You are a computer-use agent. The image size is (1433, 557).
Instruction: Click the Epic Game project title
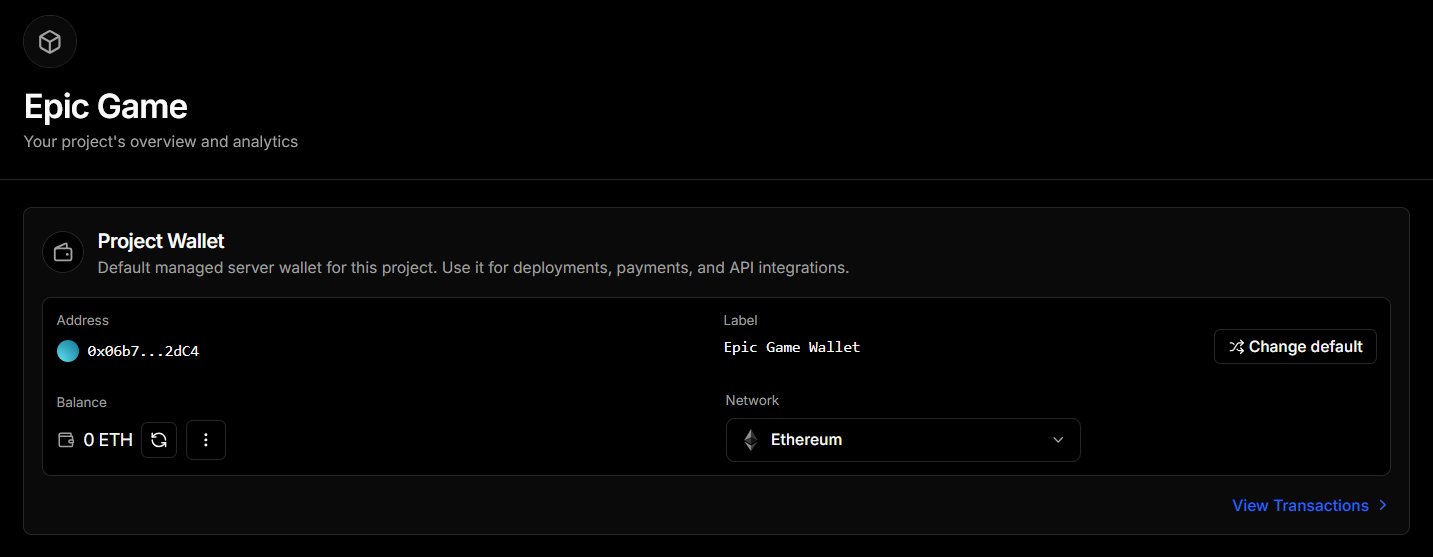tap(106, 106)
